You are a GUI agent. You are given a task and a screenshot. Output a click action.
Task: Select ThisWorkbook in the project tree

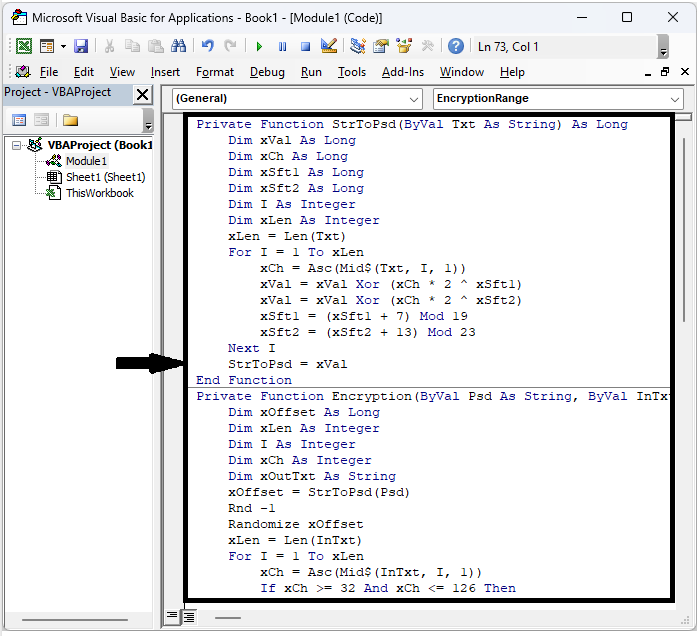pos(99,193)
